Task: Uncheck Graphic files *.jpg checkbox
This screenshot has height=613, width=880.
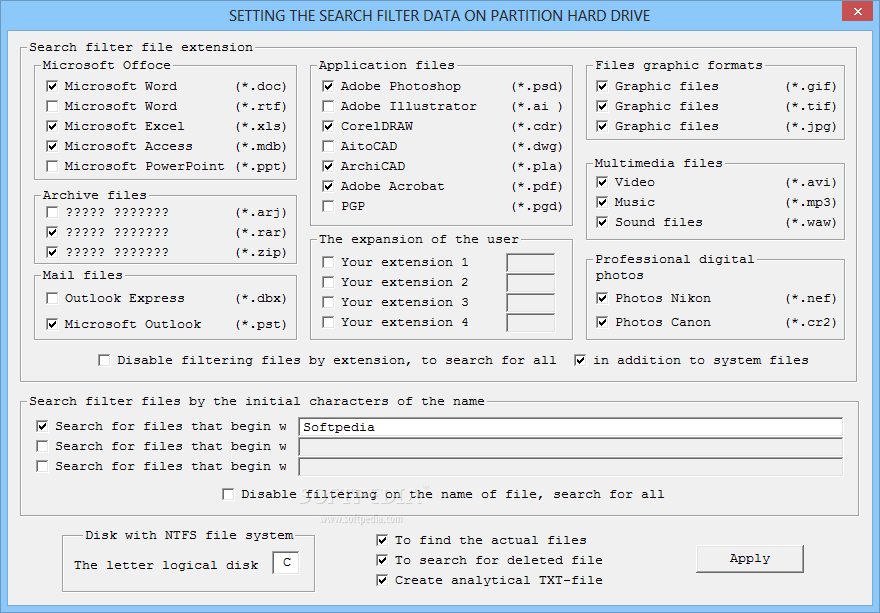Action: [x=602, y=126]
